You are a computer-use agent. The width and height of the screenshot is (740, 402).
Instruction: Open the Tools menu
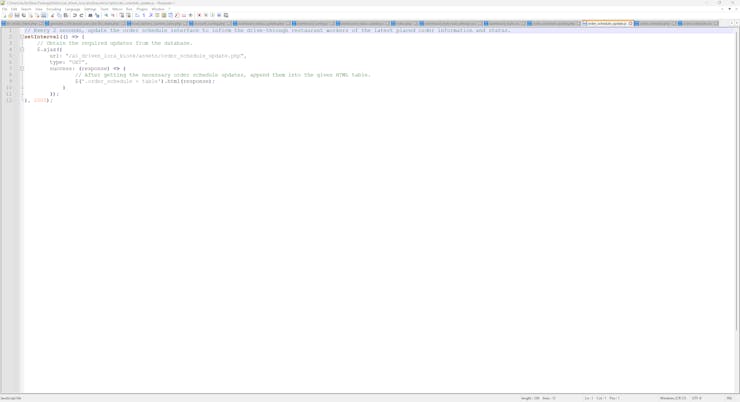tap(104, 9)
